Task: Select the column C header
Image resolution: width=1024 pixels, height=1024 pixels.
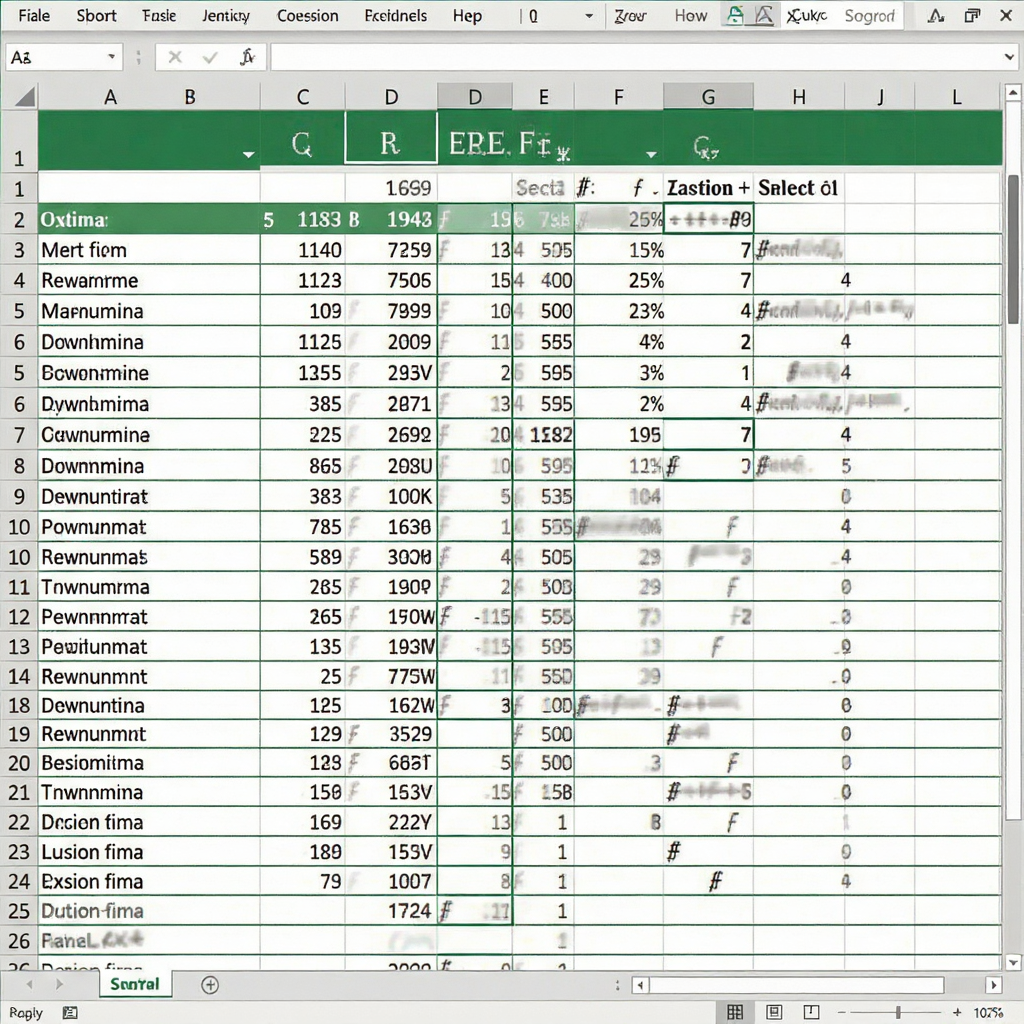Action: click(302, 97)
